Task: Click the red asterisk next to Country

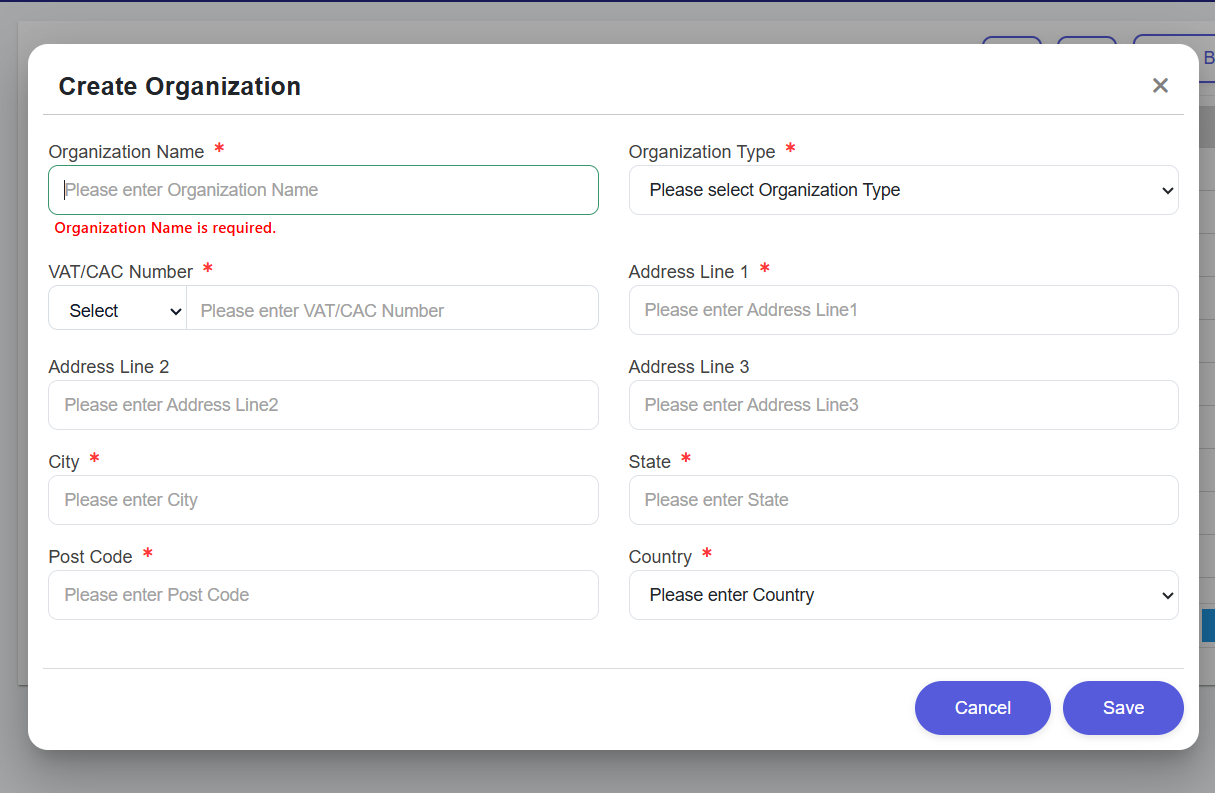Action: tap(707, 553)
